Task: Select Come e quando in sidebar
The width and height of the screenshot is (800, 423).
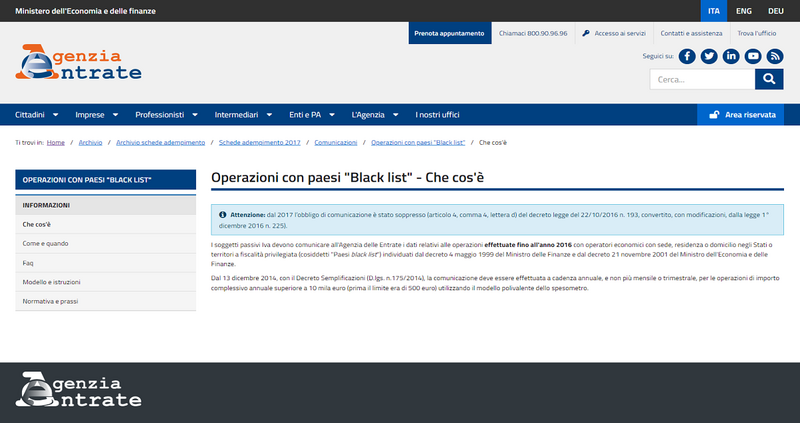Action: (106, 243)
